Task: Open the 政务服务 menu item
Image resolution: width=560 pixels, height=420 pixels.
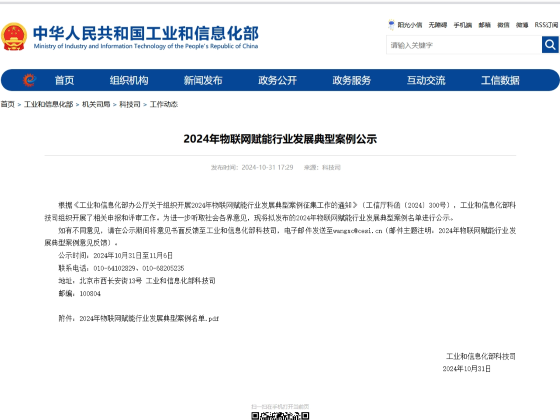Action: click(352, 80)
